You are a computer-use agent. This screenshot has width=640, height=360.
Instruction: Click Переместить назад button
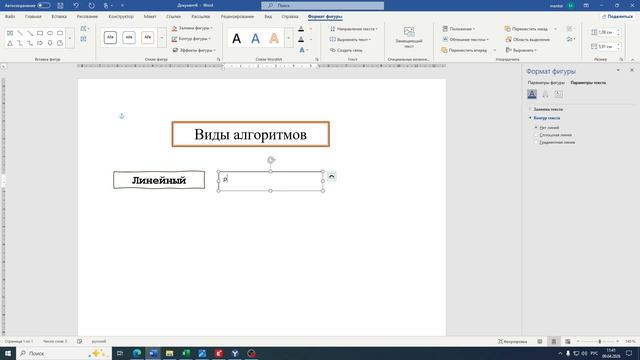point(527,29)
